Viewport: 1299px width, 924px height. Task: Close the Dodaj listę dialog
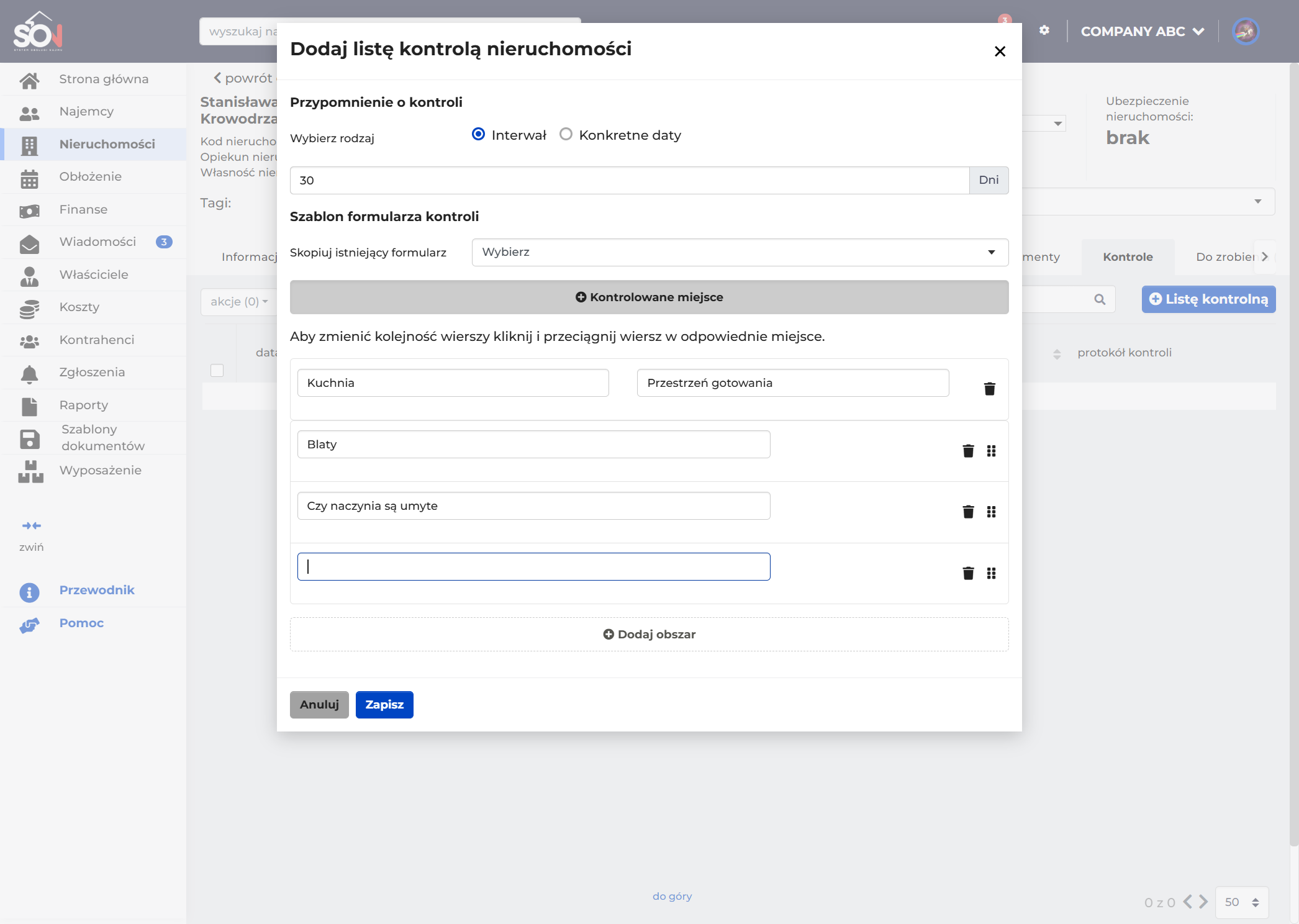click(x=1000, y=52)
